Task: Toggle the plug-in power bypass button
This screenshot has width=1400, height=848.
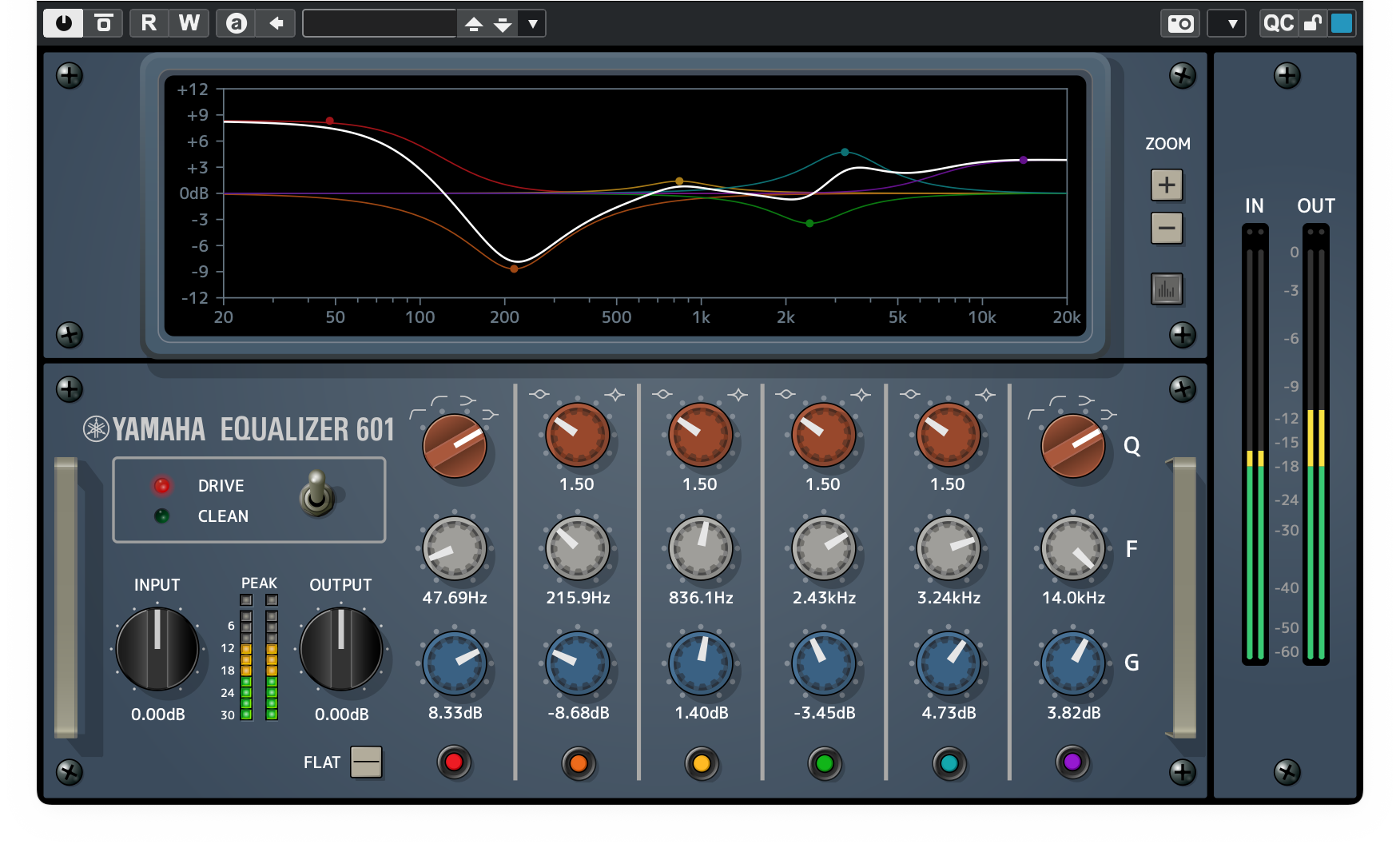Action: [64, 23]
